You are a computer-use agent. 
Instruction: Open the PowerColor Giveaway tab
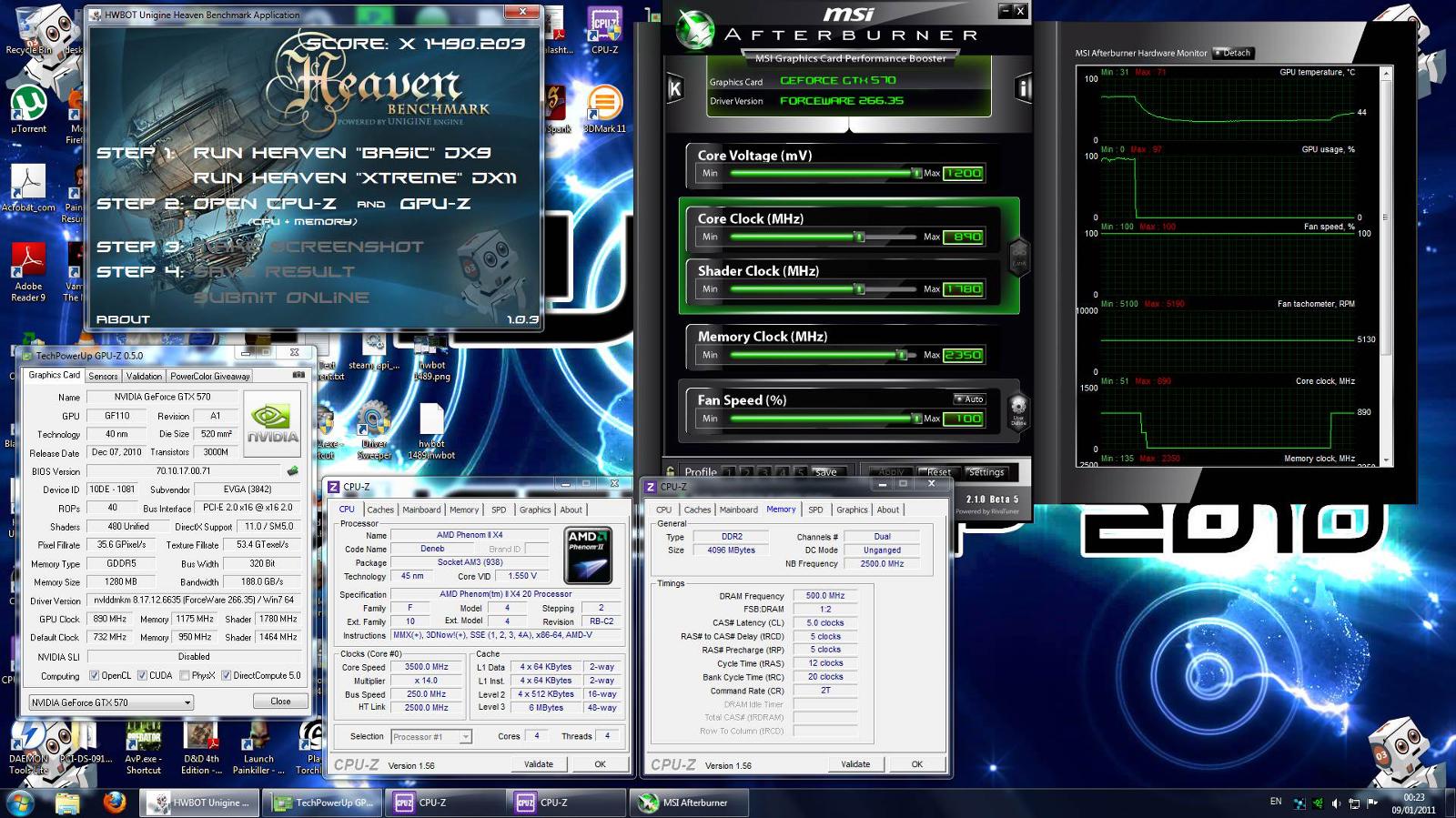pos(209,376)
